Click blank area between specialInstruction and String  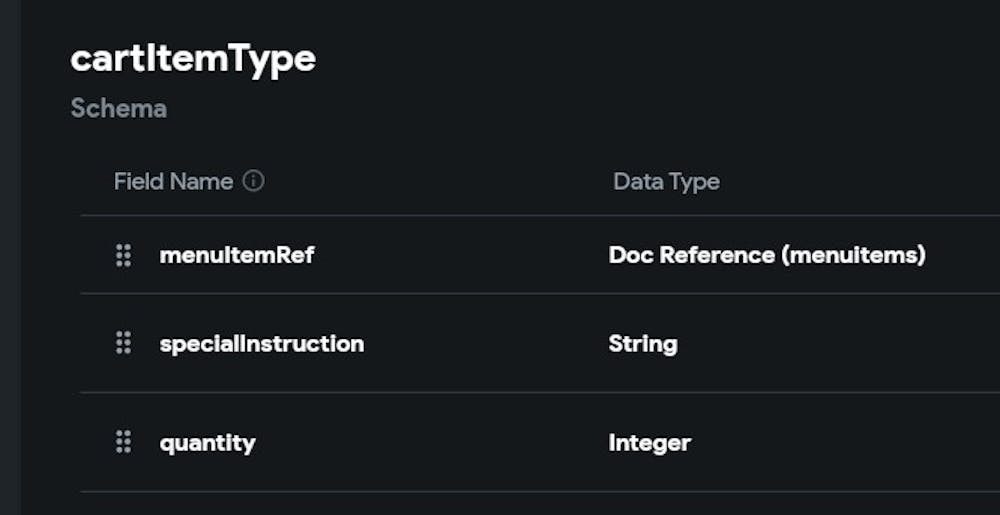coord(485,344)
